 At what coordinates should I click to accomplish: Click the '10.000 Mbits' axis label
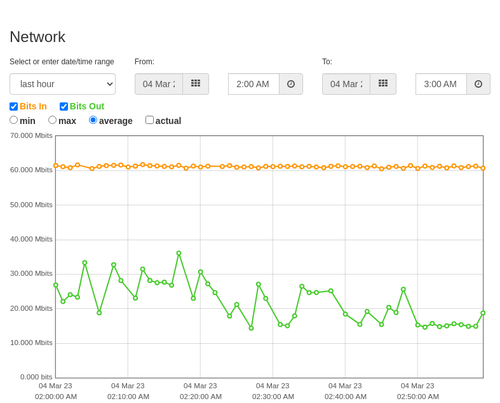coord(31,343)
